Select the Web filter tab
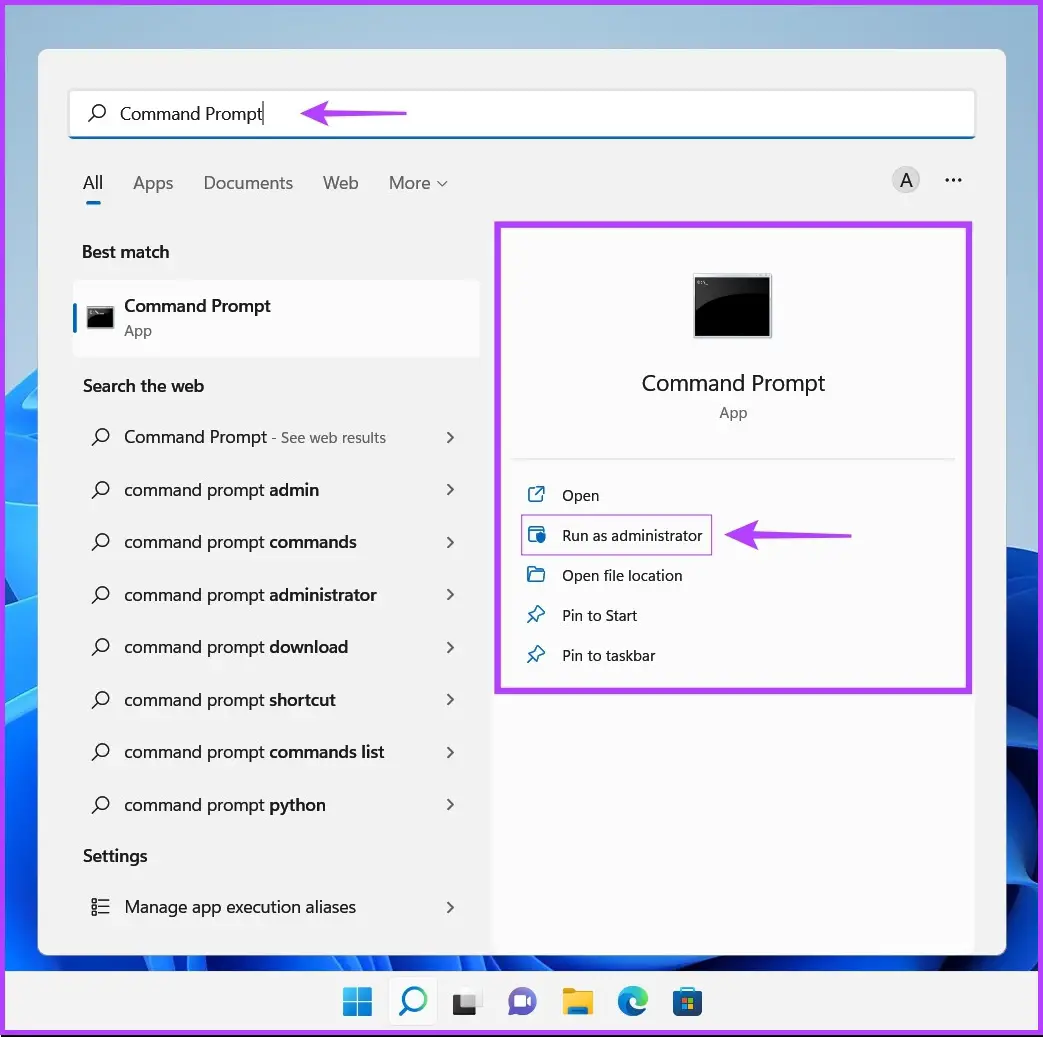The width and height of the screenshot is (1043, 1037). coord(340,183)
